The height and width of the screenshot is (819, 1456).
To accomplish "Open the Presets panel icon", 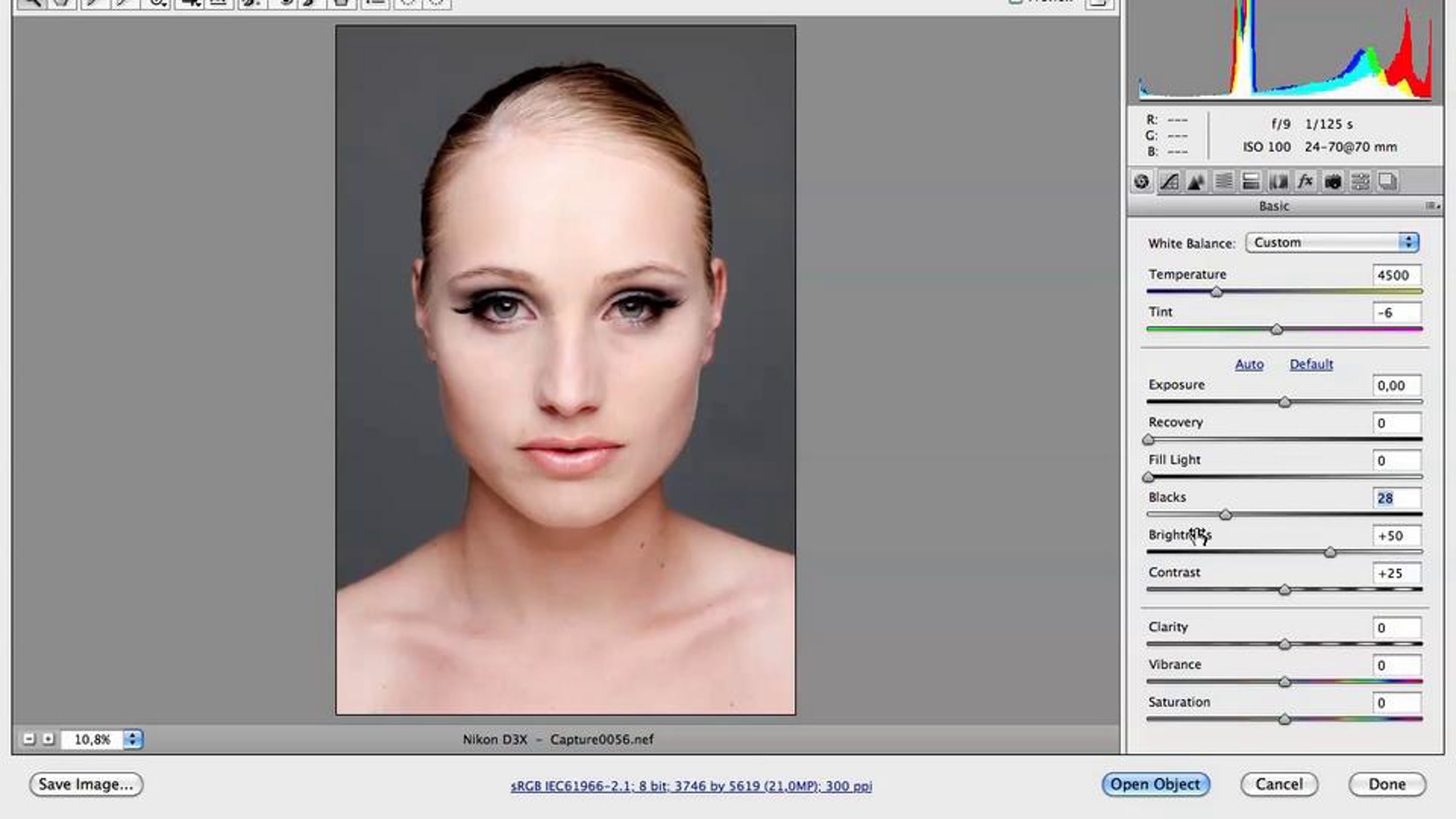I will coord(1360,181).
